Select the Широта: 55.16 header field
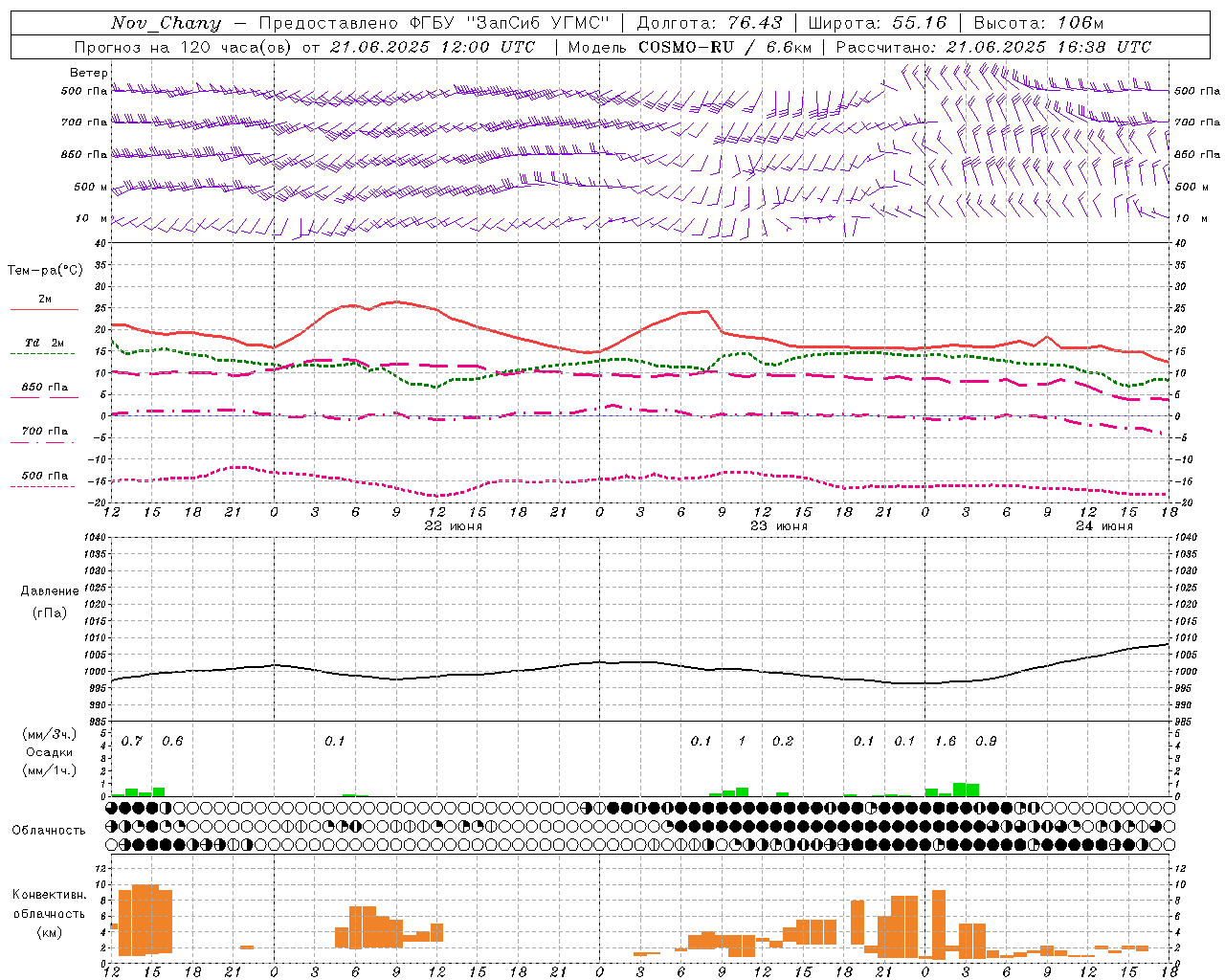The image size is (1225, 980). pos(878,23)
